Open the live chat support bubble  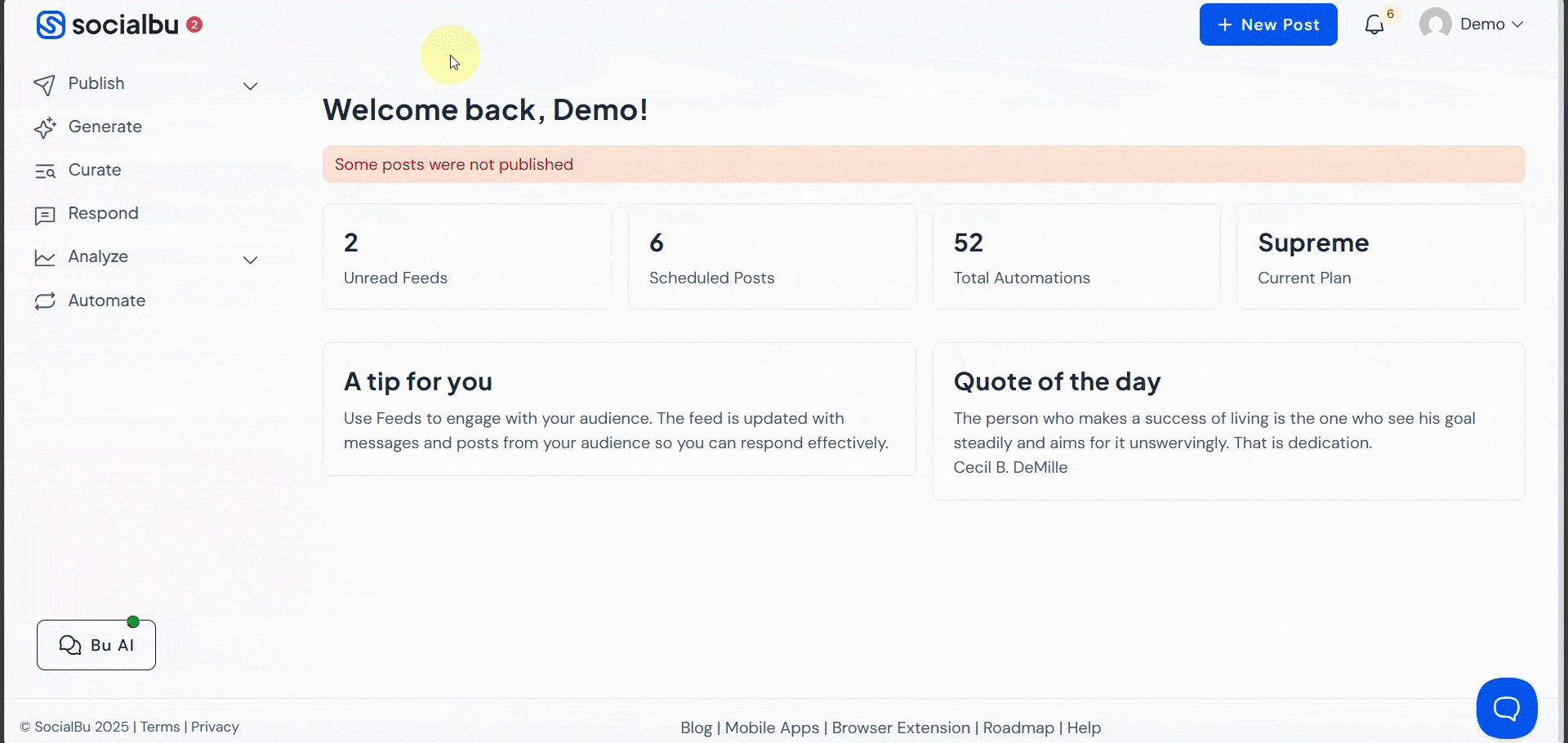(x=1506, y=708)
